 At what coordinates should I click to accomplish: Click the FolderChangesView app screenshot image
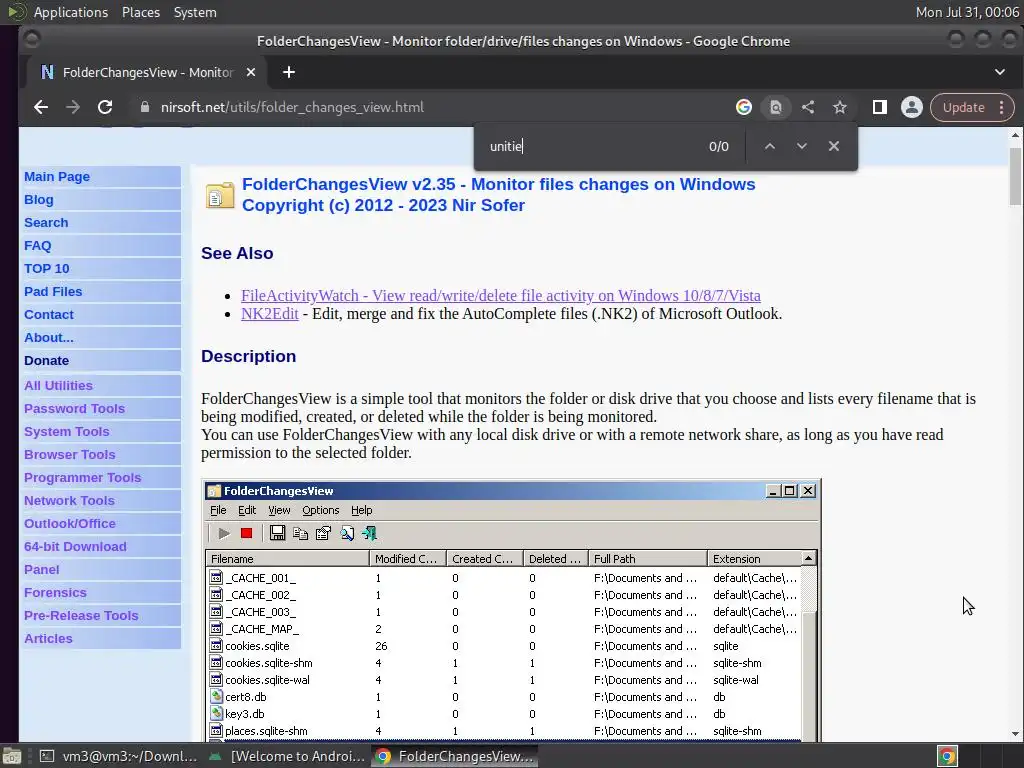coord(511,610)
